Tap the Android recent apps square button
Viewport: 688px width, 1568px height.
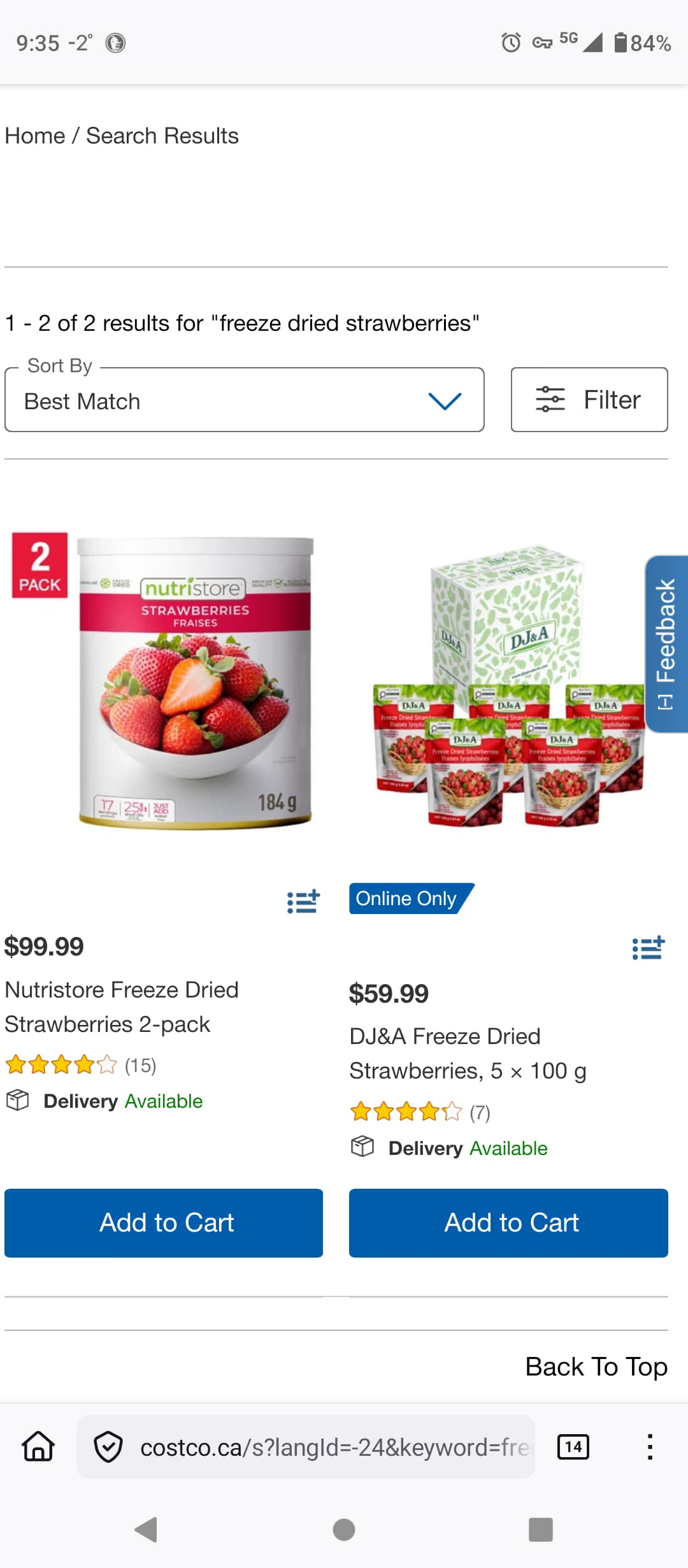(x=541, y=1529)
